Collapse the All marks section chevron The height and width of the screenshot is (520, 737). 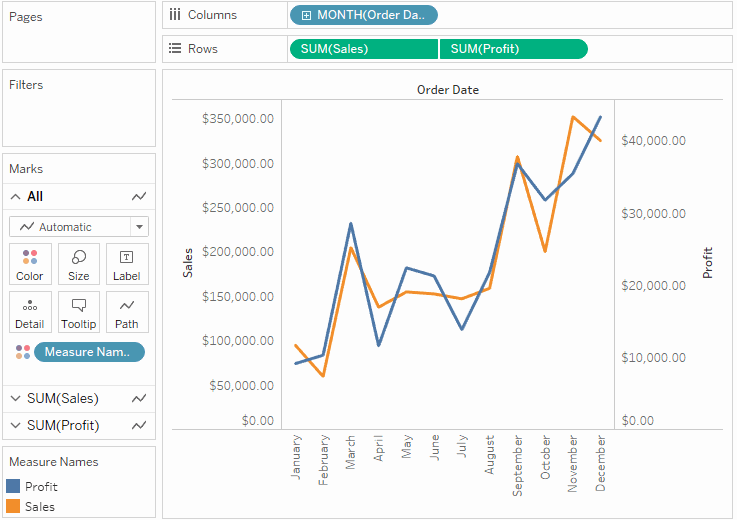pos(16,197)
